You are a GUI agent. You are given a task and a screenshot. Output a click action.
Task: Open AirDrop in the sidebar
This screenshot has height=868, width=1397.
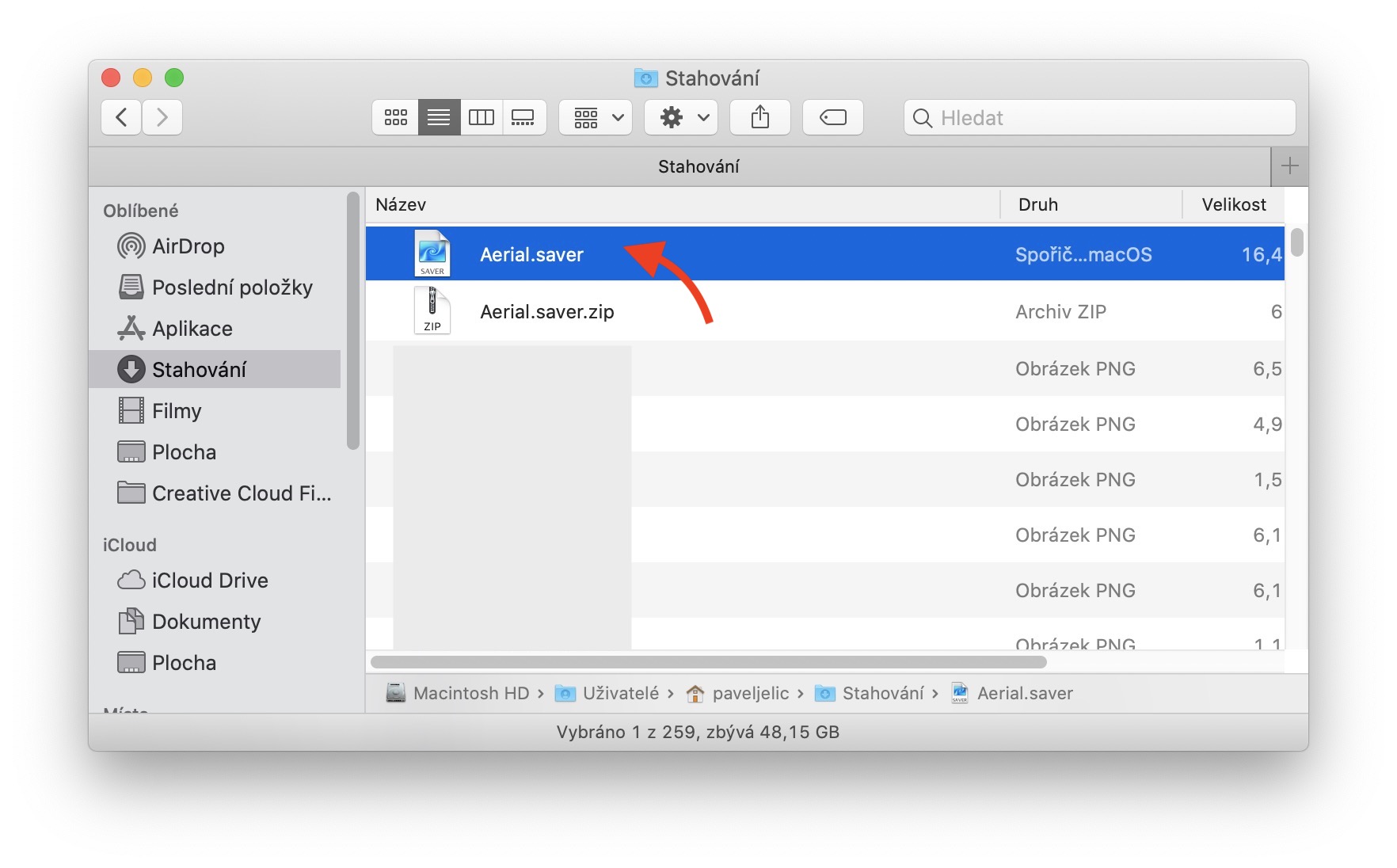pyautogui.click(x=215, y=246)
